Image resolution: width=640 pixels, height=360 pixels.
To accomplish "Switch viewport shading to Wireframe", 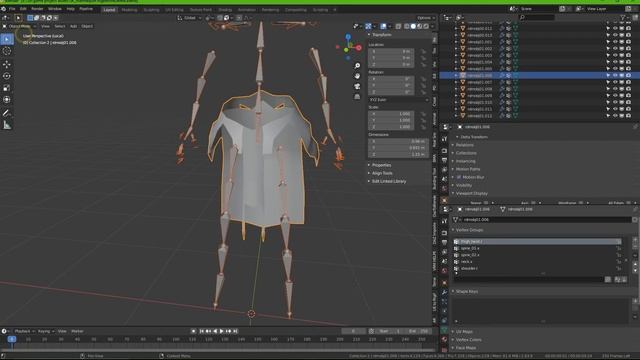I will click(407, 26).
